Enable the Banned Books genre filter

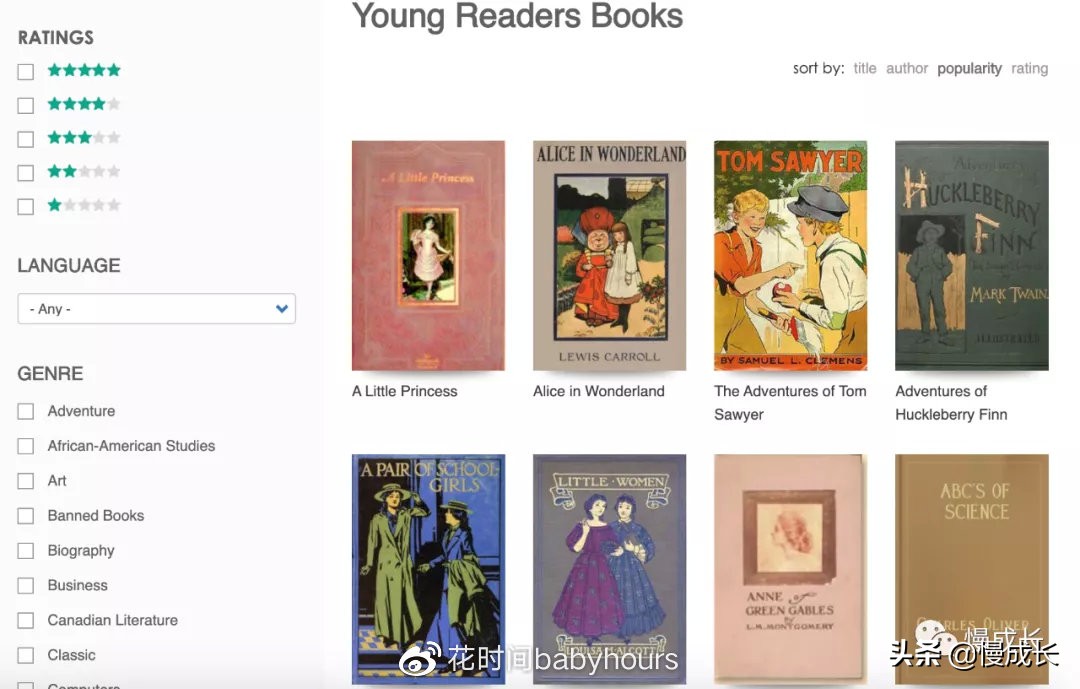[x=25, y=516]
